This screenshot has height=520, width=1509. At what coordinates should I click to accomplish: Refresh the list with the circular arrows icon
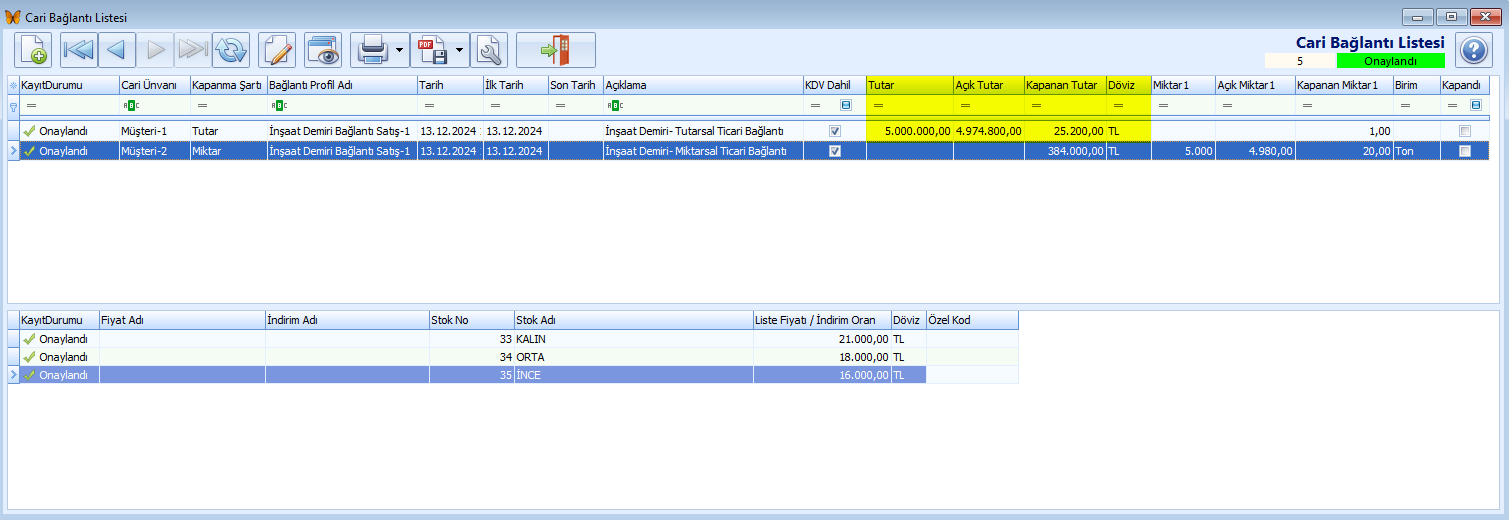point(231,49)
